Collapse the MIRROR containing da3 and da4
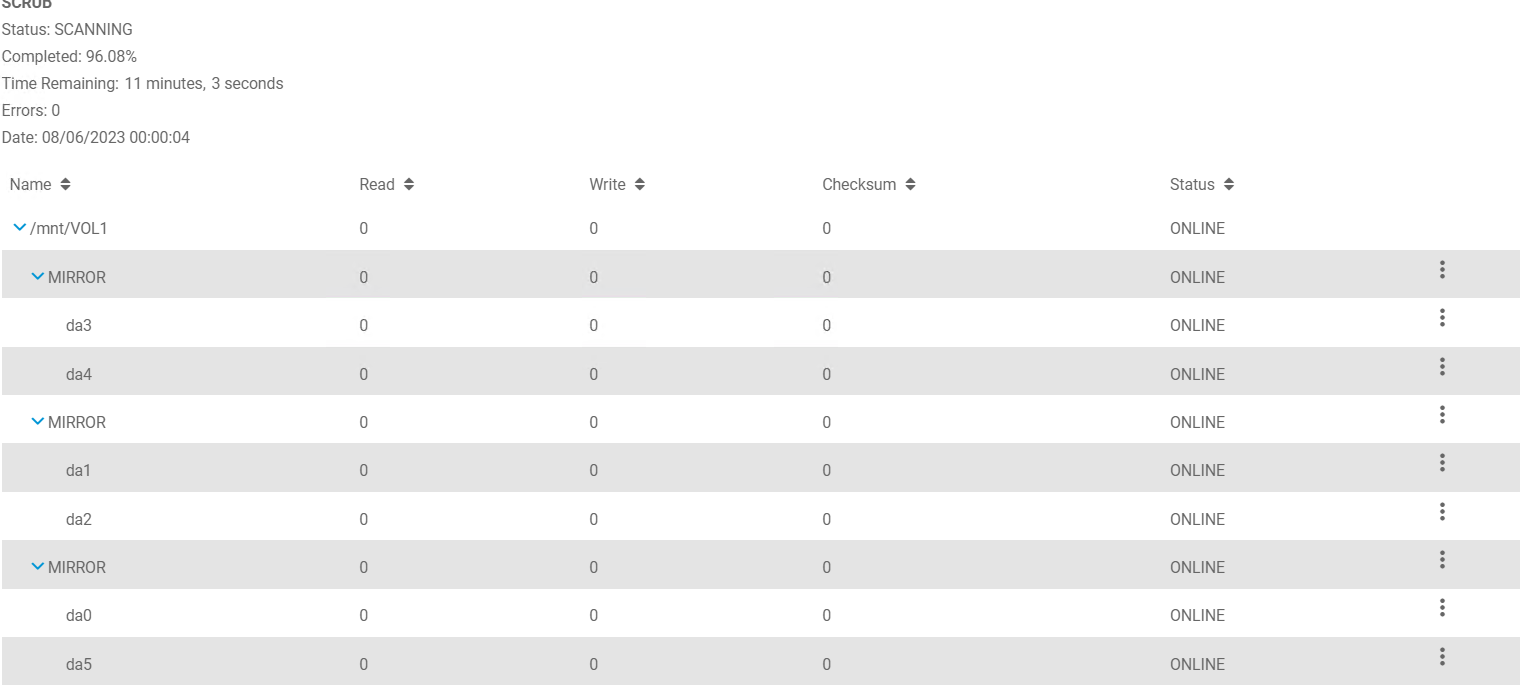 point(38,277)
